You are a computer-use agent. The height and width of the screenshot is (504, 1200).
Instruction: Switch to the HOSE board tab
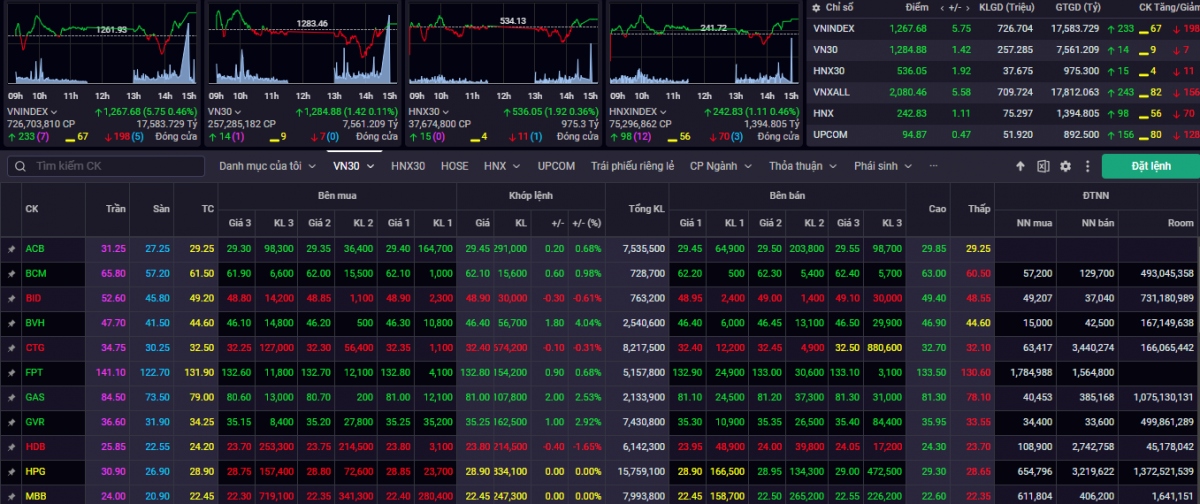pos(454,166)
